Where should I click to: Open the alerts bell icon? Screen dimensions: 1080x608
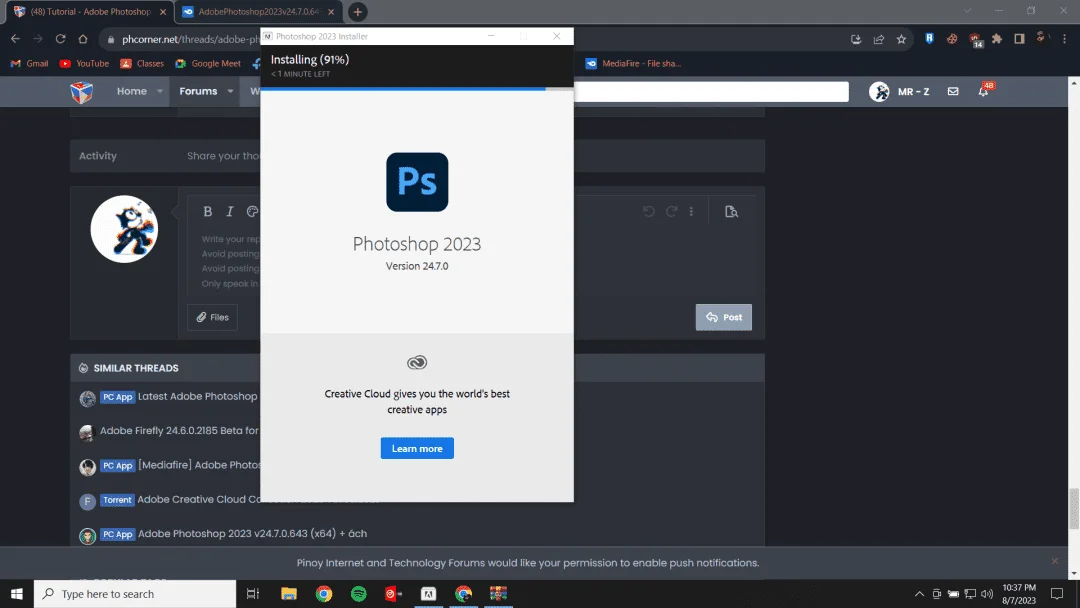[984, 91]
